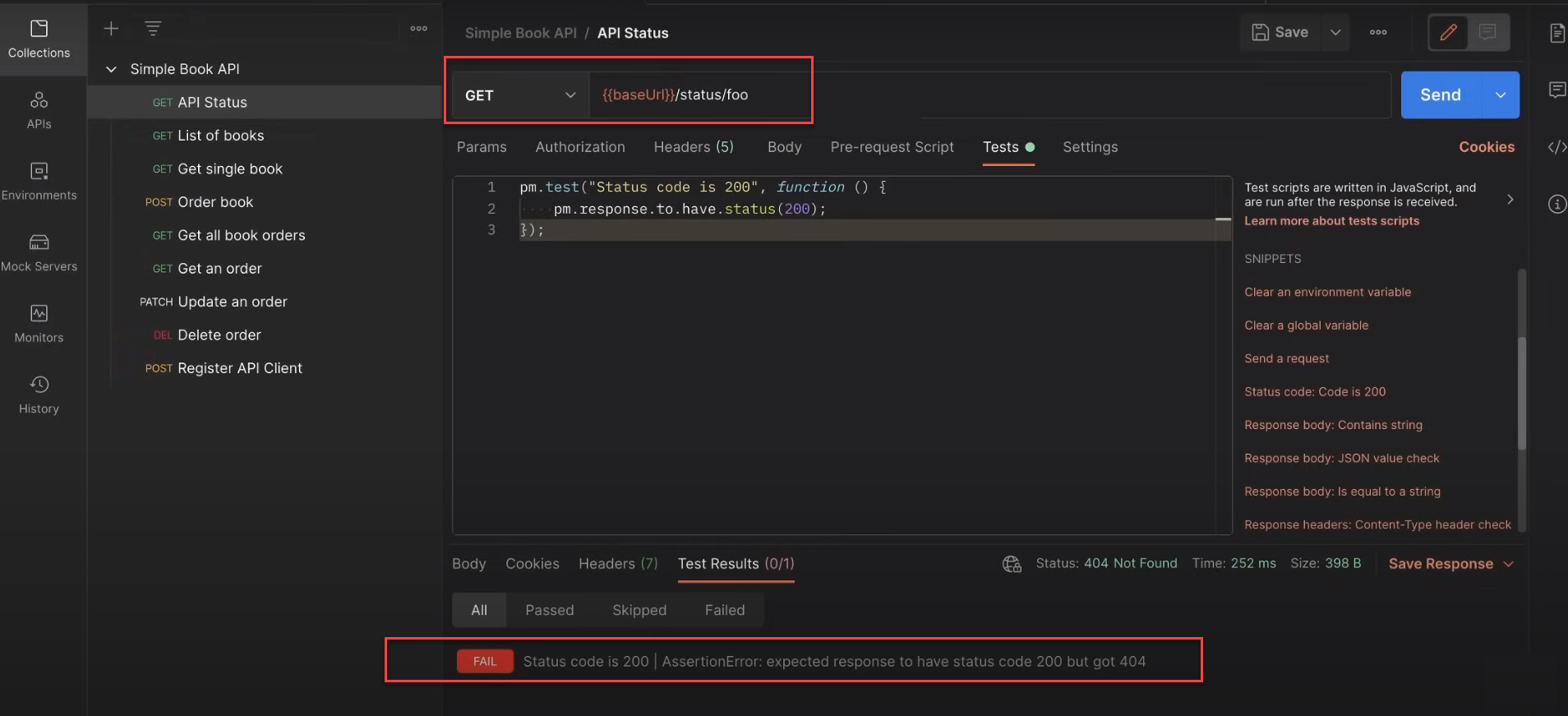The height and width of the screenshot is (716, 1568).
Task: Insert snippet Send a request
Action: tap(1286, 358)
